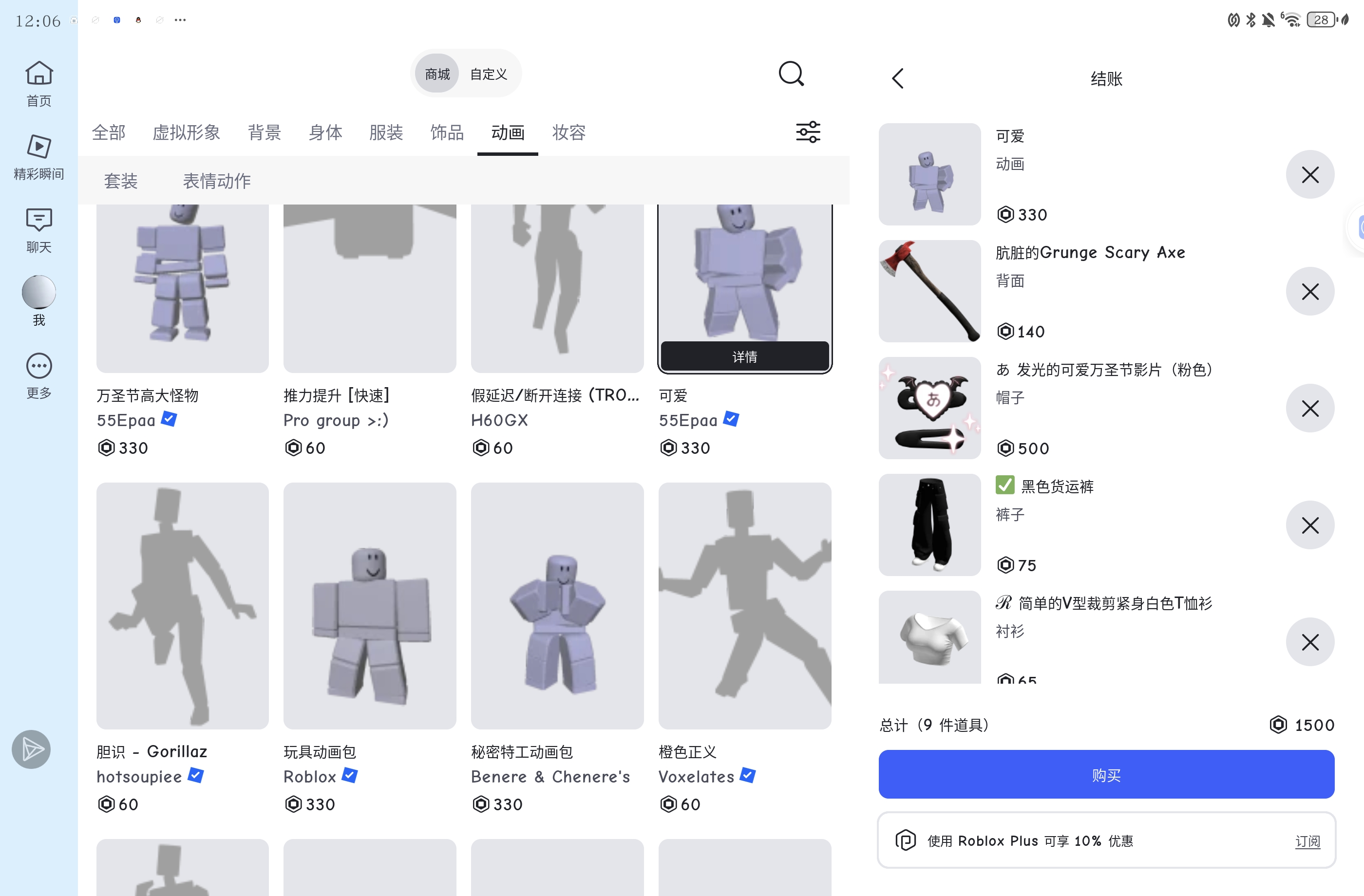Select the 饰品 category tab
Screen dimensions: 1364x896
(447, 132)
